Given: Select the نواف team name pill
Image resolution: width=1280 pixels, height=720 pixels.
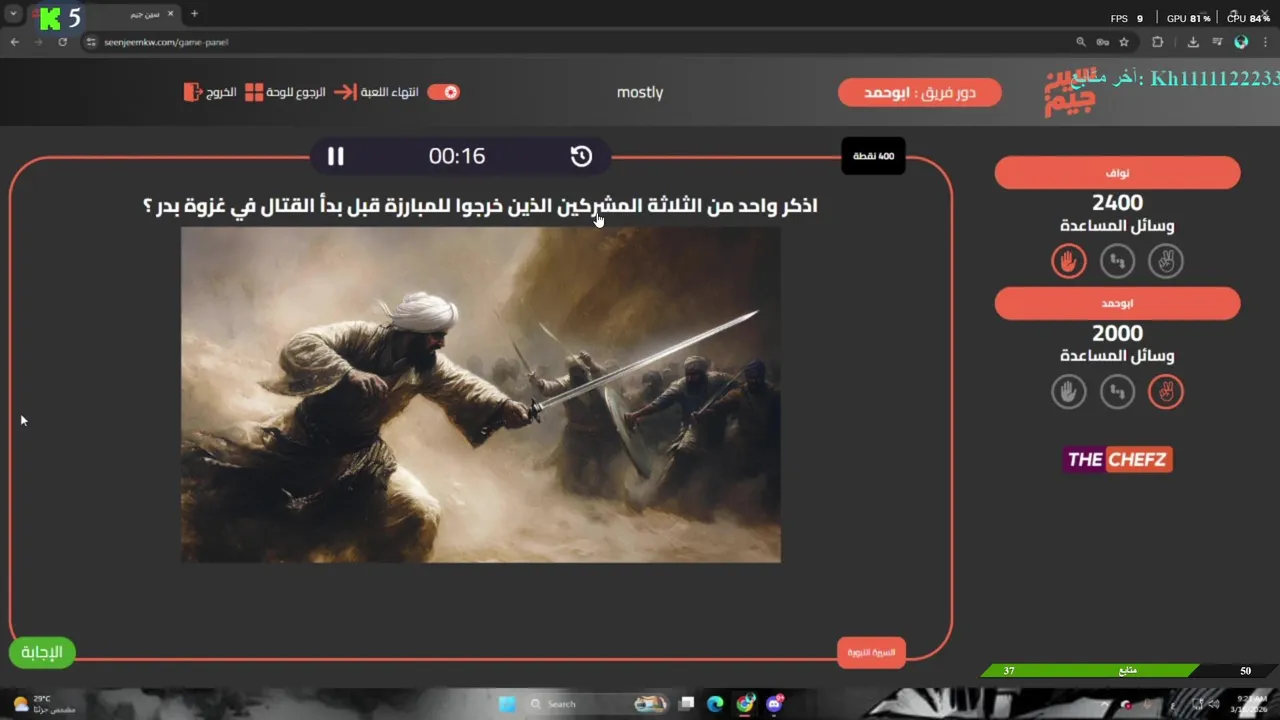Looking at the screenshot, I should pos(1117,173).
